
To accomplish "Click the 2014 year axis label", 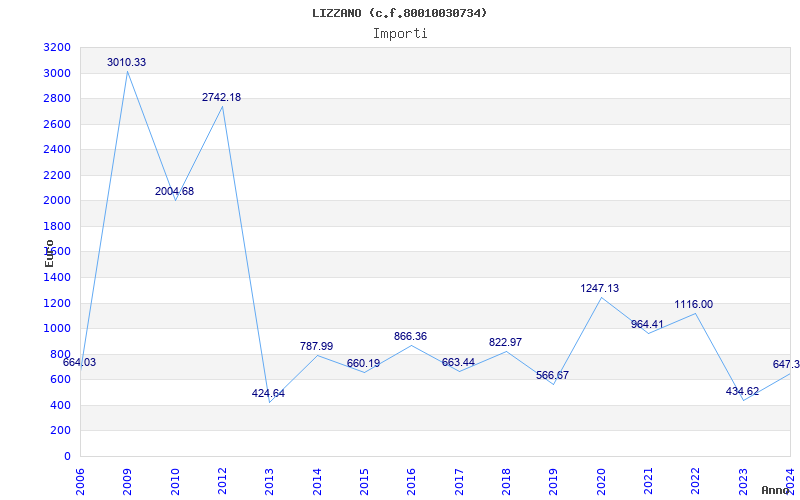I will [317, 482].
